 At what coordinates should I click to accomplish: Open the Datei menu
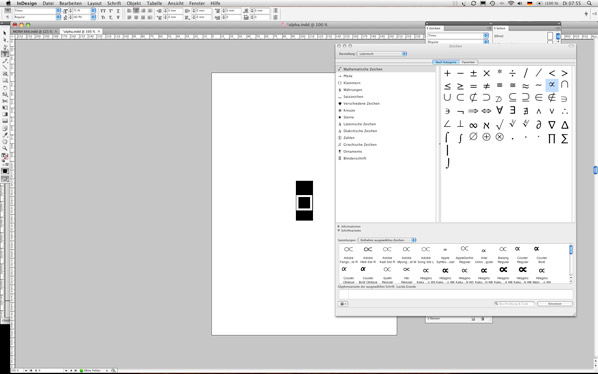48,3
